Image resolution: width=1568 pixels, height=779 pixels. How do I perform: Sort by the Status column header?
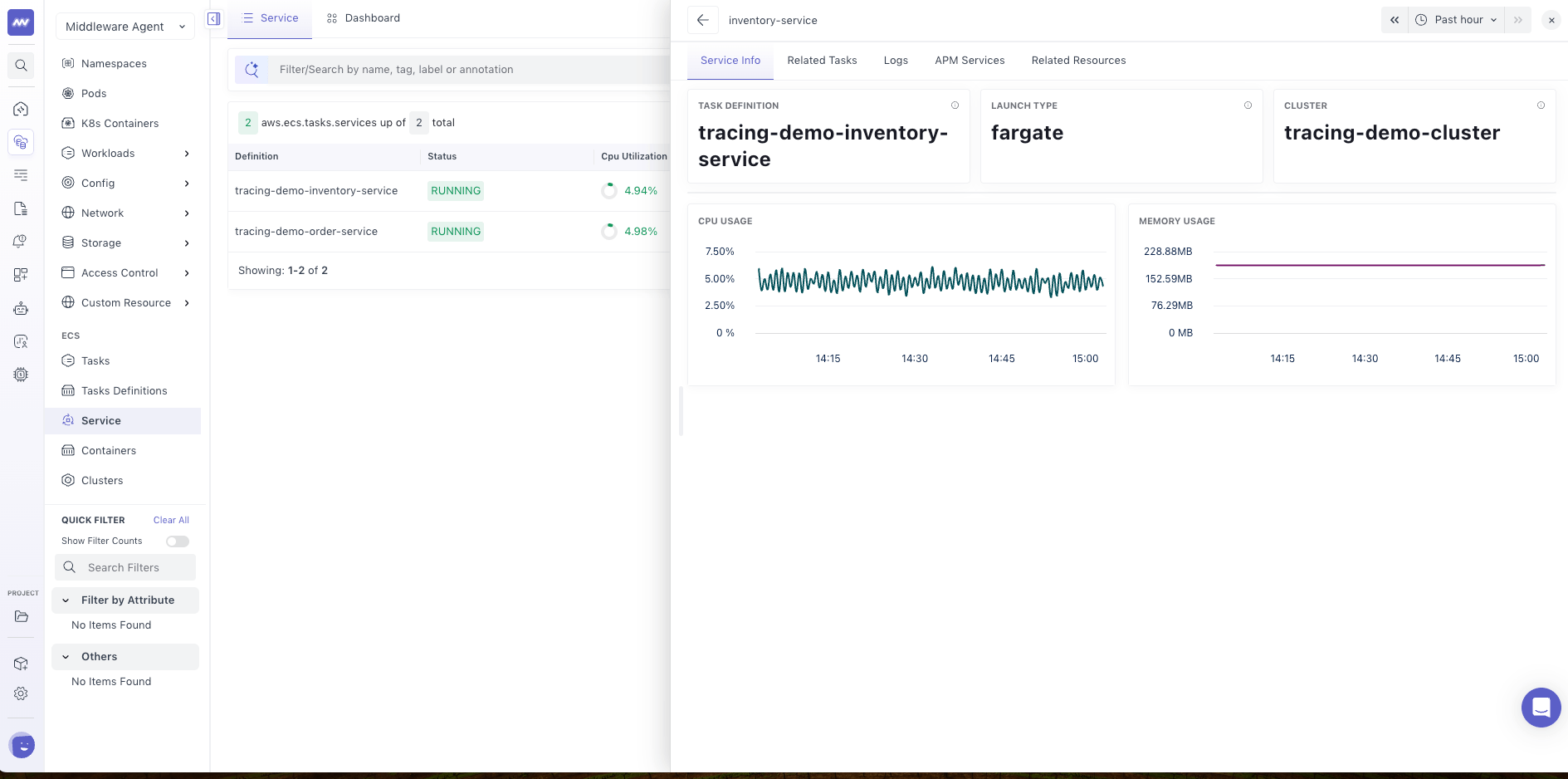click(x=442, y=156)
